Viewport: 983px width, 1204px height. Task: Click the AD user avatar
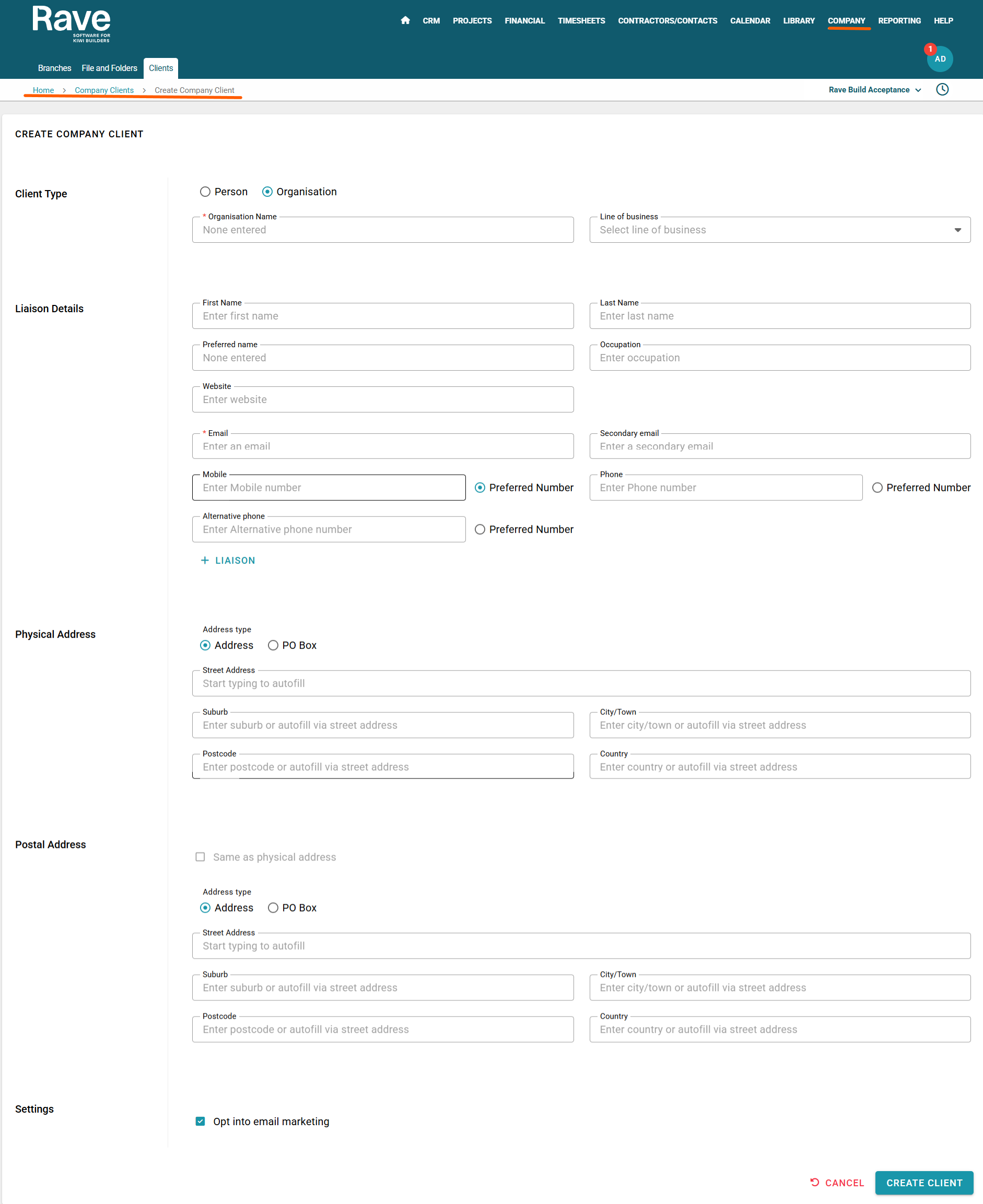click(x=940, y=60)
